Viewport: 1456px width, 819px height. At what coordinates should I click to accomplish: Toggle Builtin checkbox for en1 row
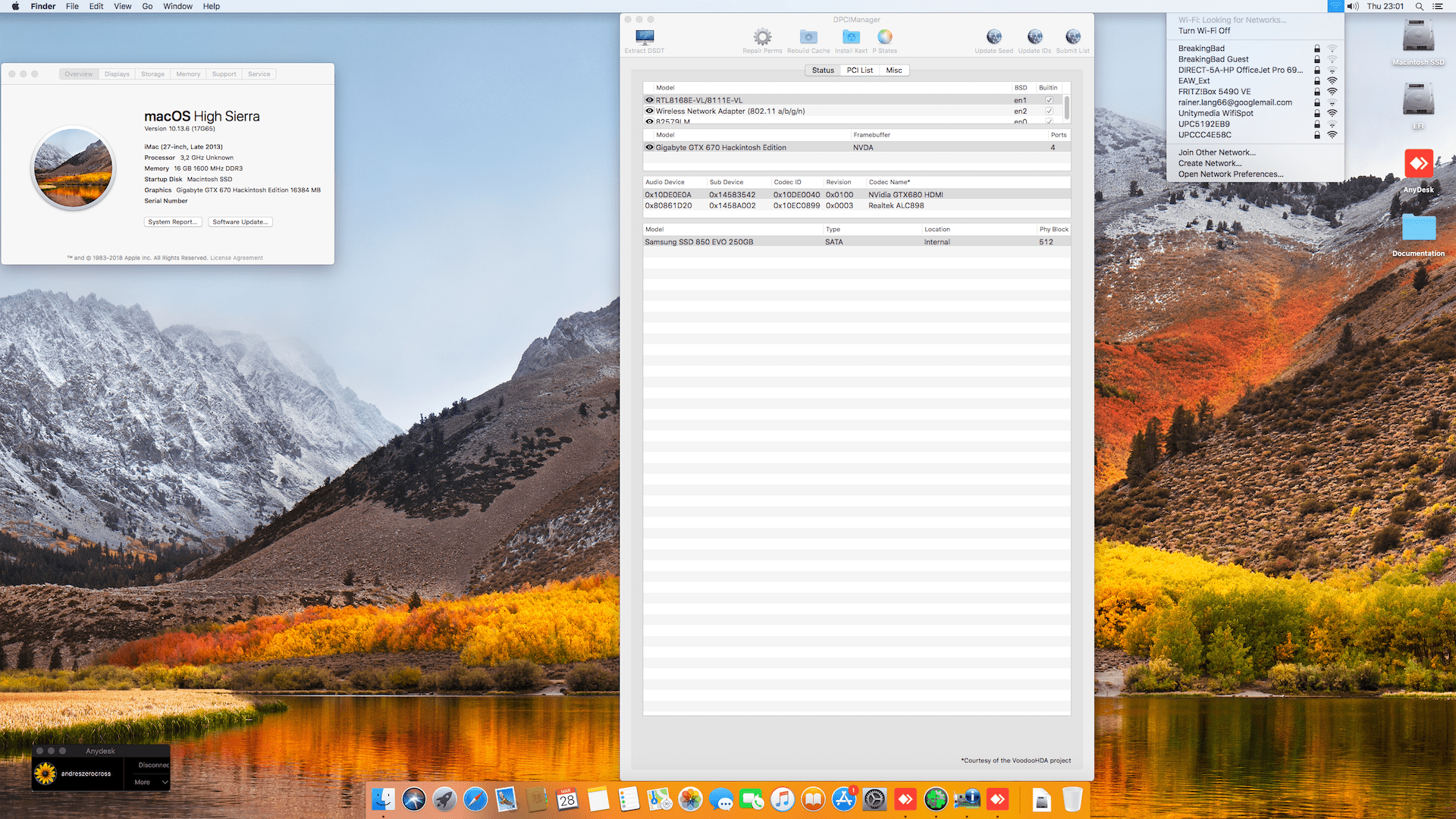coord(1049,100)
